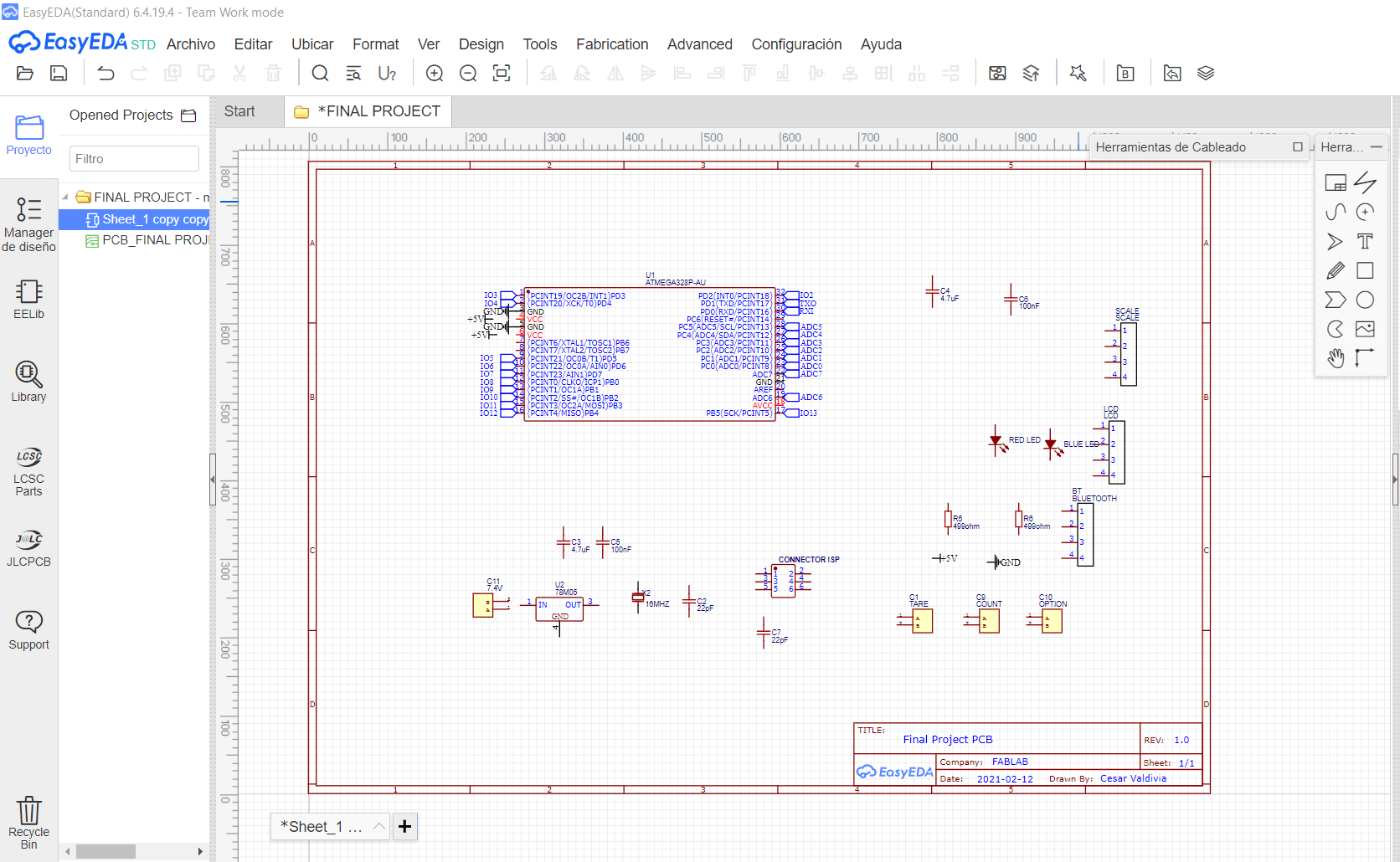
Task: Zoom in on the schematic
Action: [x=435, y=74]
